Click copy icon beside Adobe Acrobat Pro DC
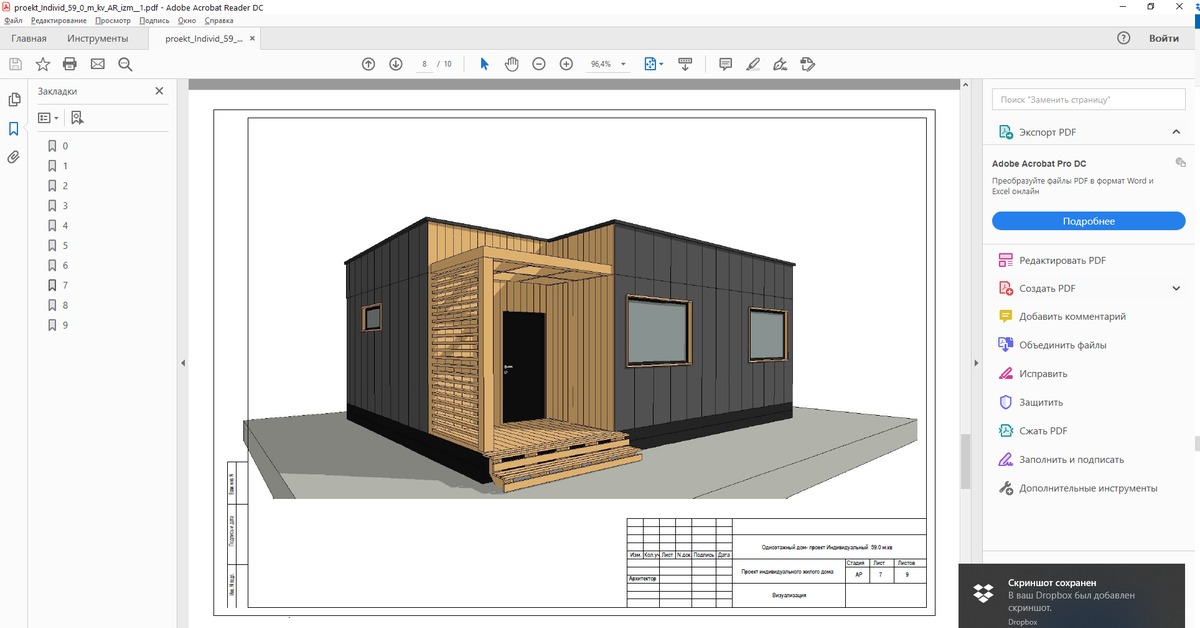This screenshot has width=1200, height=628. click(x=1180, y=162)
